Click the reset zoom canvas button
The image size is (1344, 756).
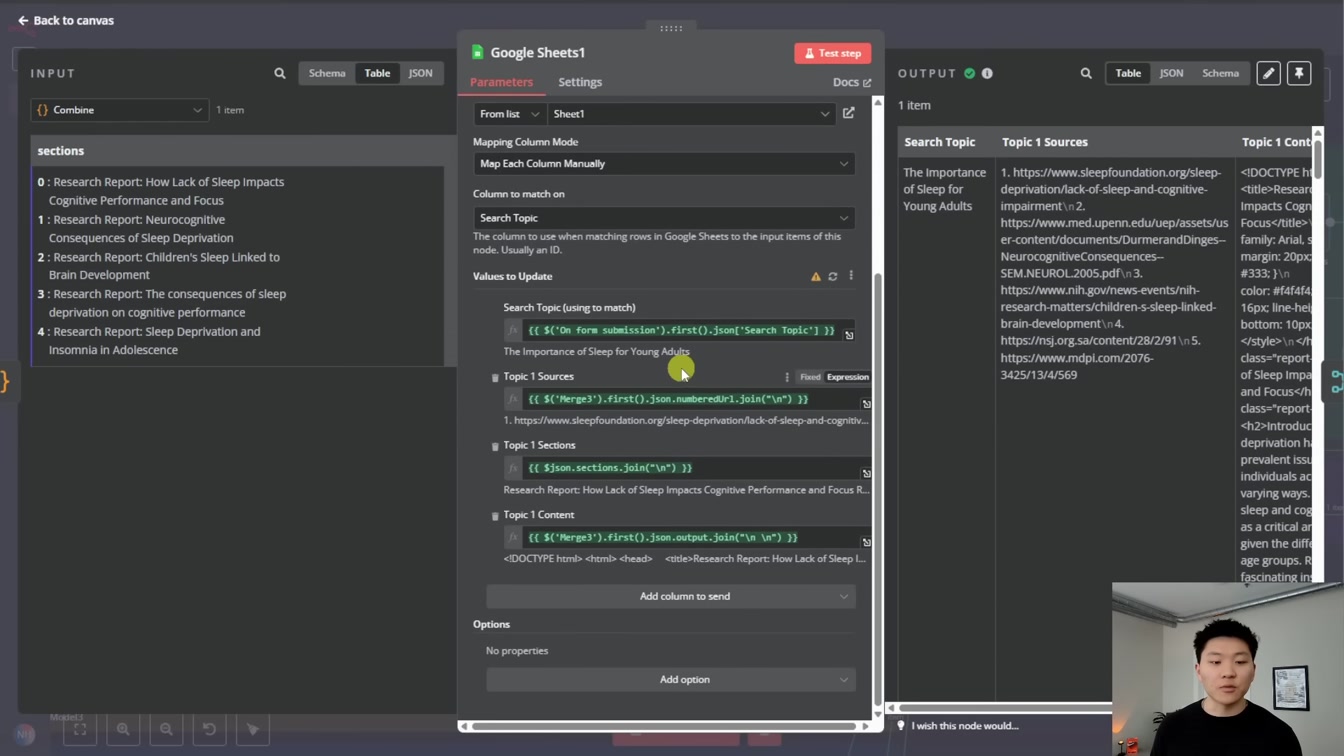[x=209, y=729]
